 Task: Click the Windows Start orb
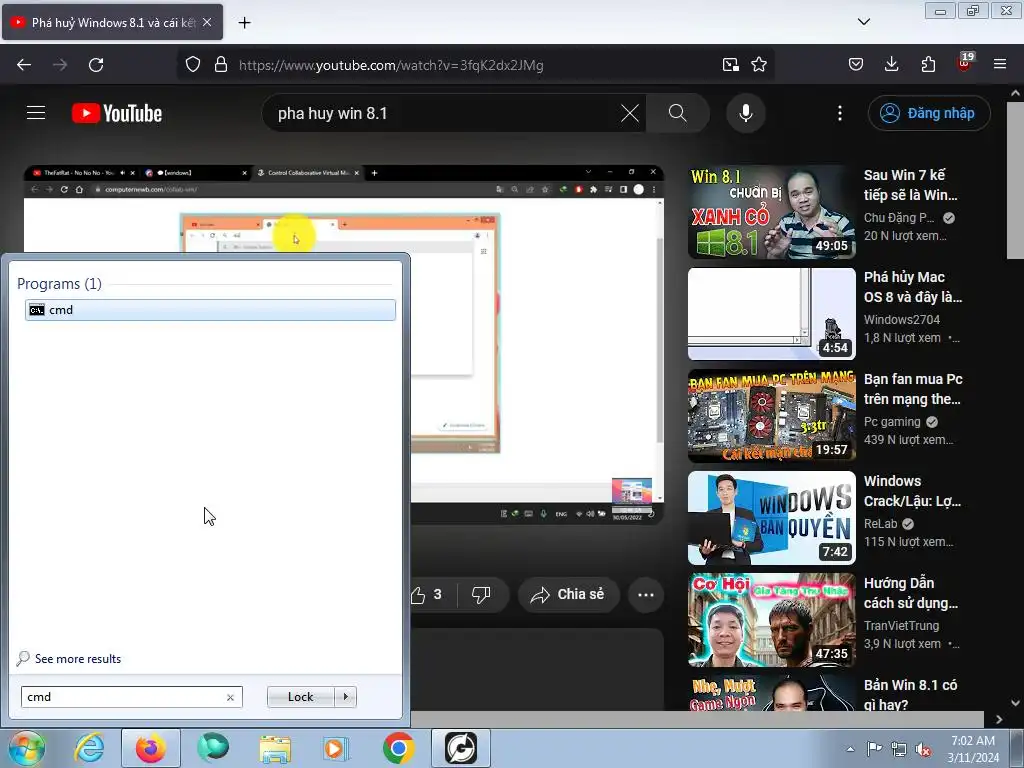[x=27, y=748]
